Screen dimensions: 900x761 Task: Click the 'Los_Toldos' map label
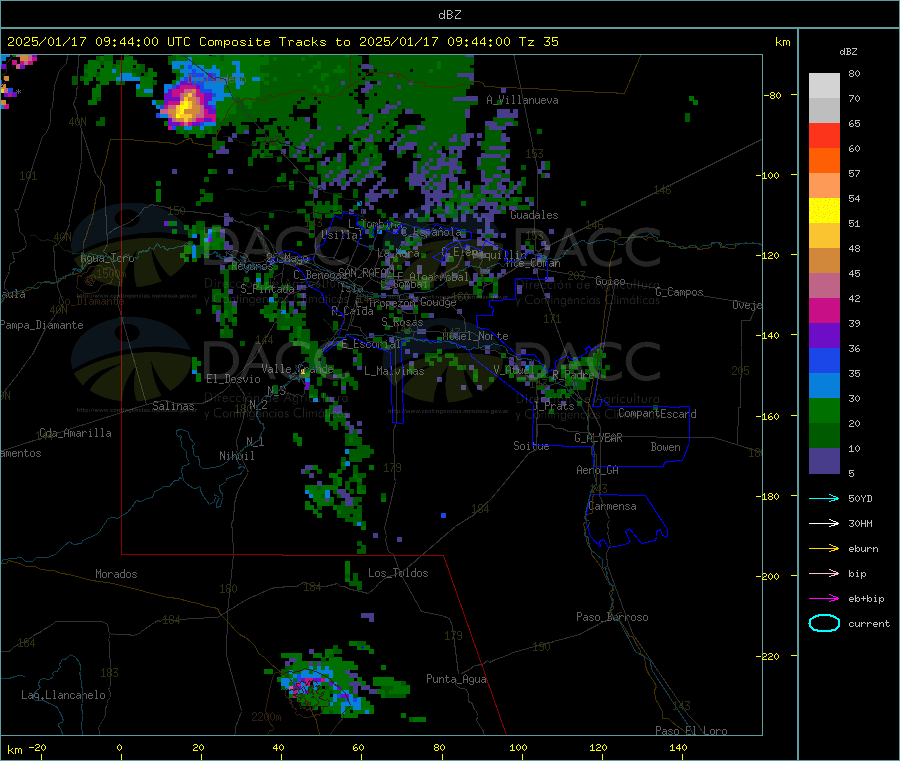tap(398, 573)
